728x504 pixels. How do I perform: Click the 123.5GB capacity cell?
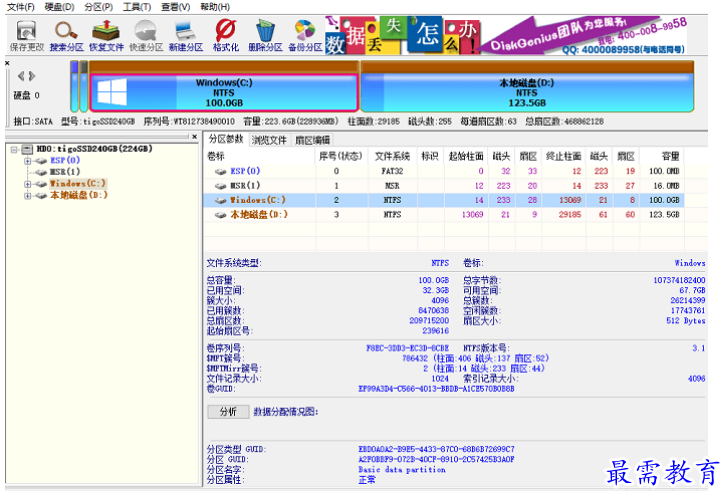(x=664, y=214)
